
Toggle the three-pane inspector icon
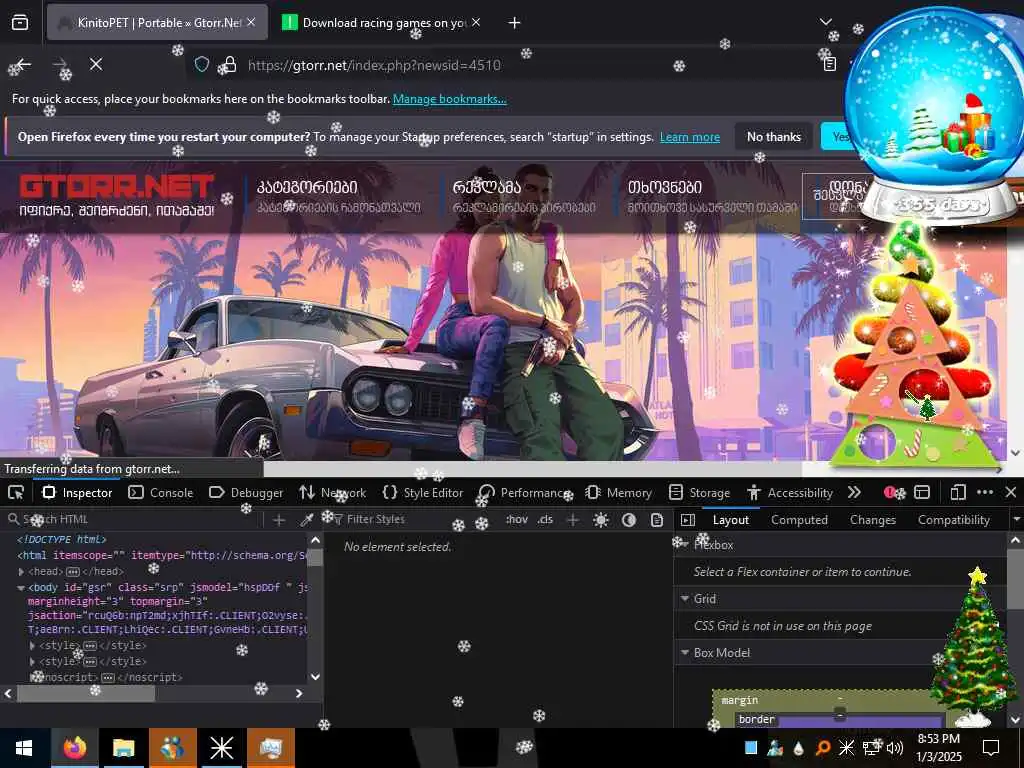[x=688, y=520]
